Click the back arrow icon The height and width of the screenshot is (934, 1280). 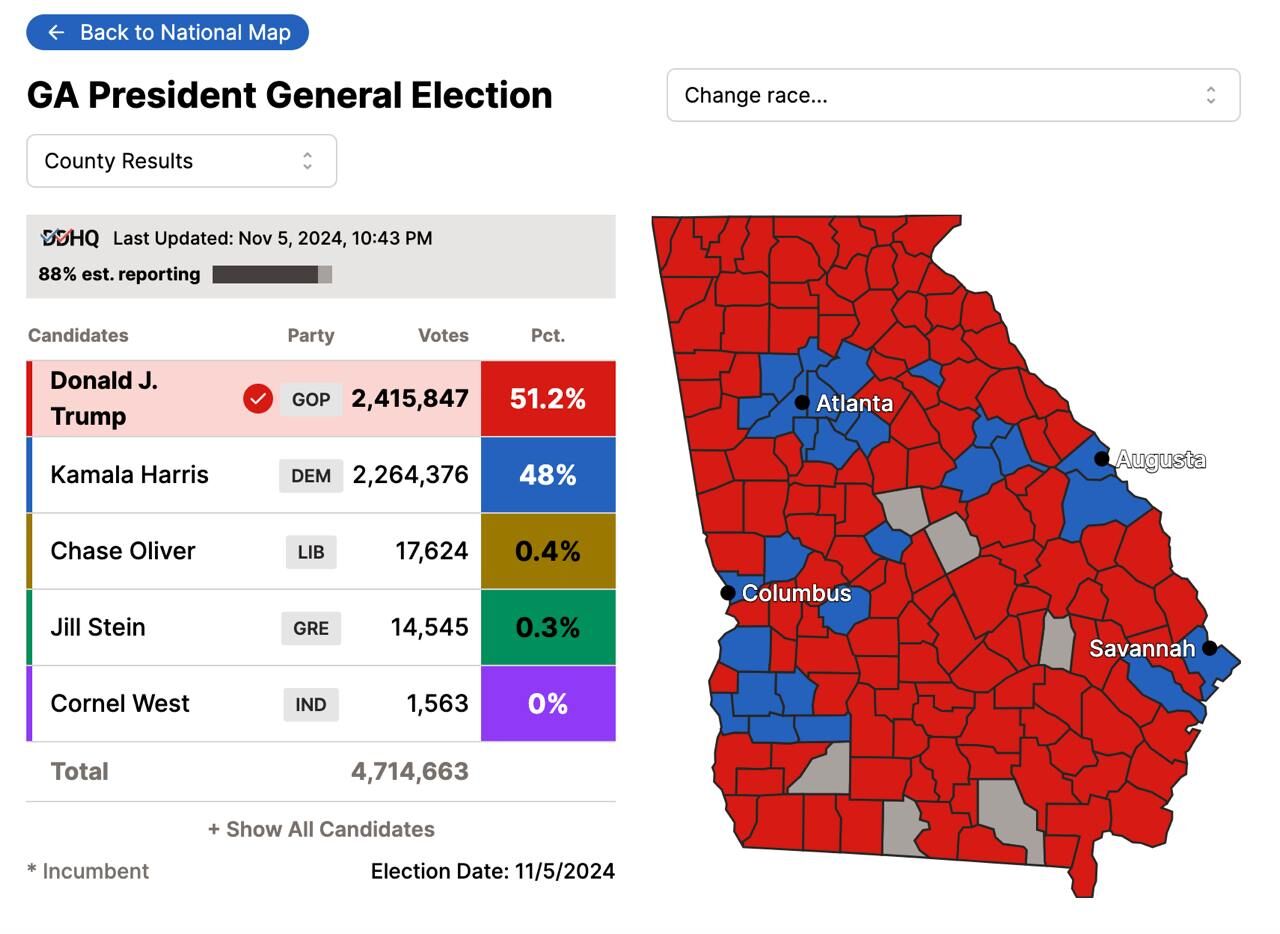coord(56,33)
